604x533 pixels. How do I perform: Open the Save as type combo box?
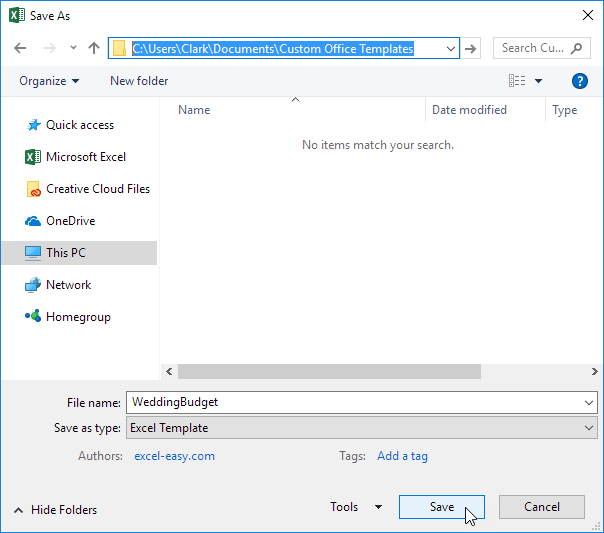click(x=362, y=428)
